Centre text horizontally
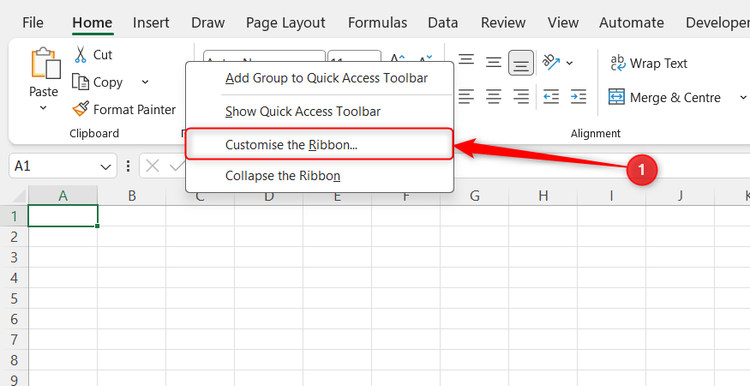 494,97
